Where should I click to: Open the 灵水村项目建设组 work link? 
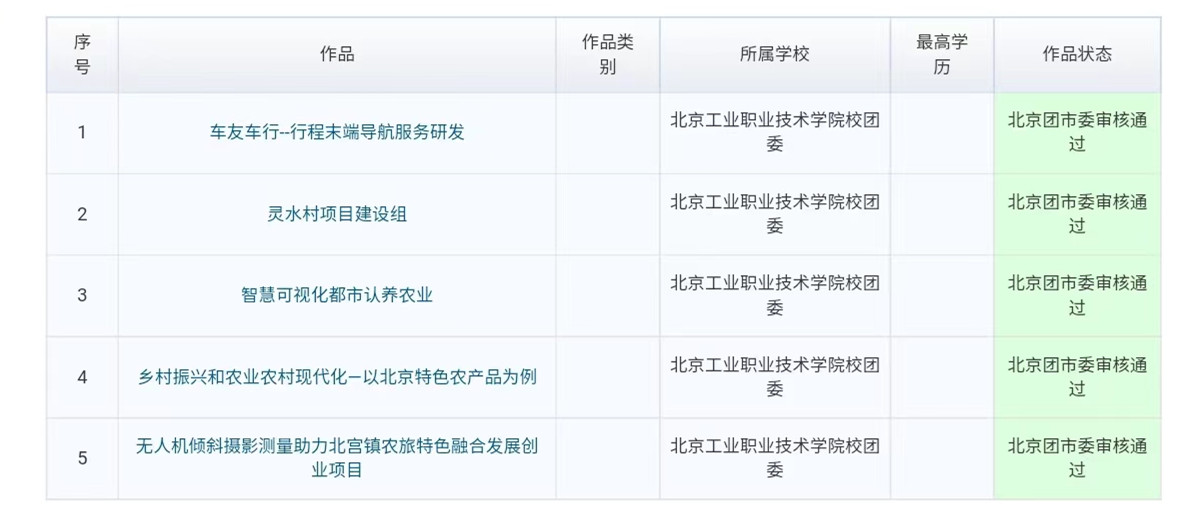(337, 214)
